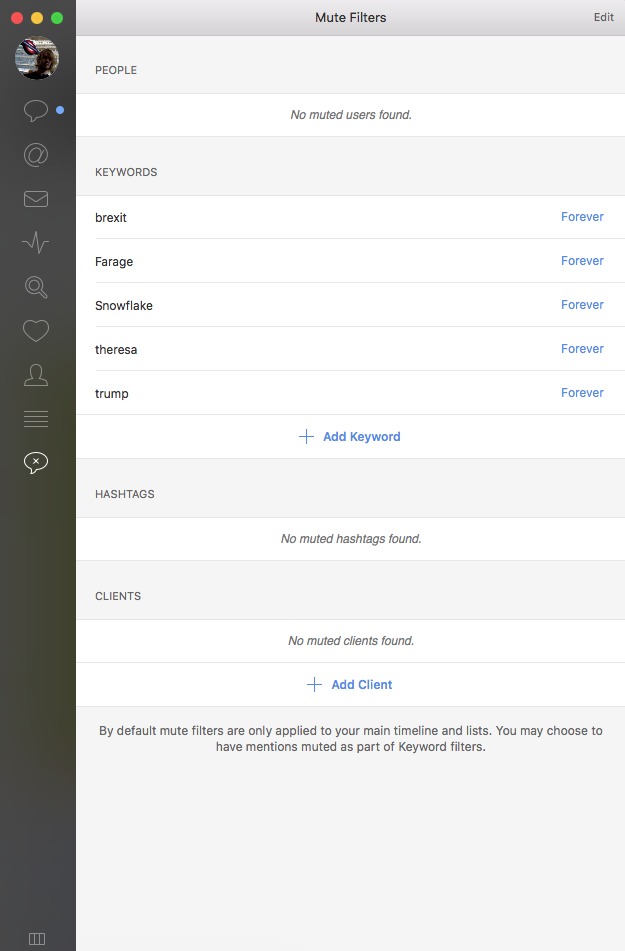Image resolution: width=625 pixels, height=951 pixels.
Task: Open Direct Messages envelope icon
Action: tap(36, 199)
